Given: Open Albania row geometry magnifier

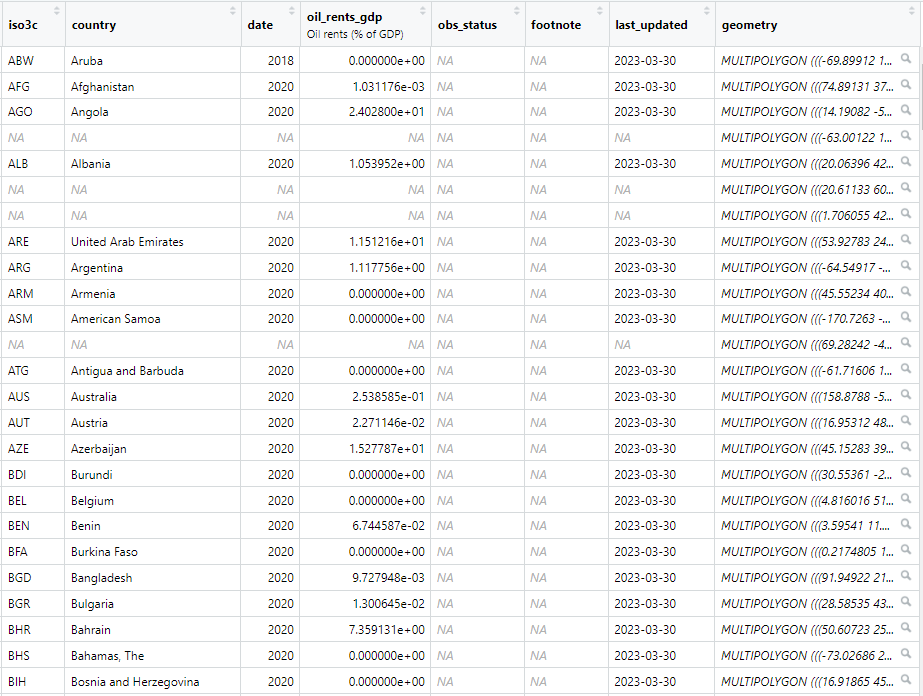Looking at the screenshot, I should (x=906, y=163).
